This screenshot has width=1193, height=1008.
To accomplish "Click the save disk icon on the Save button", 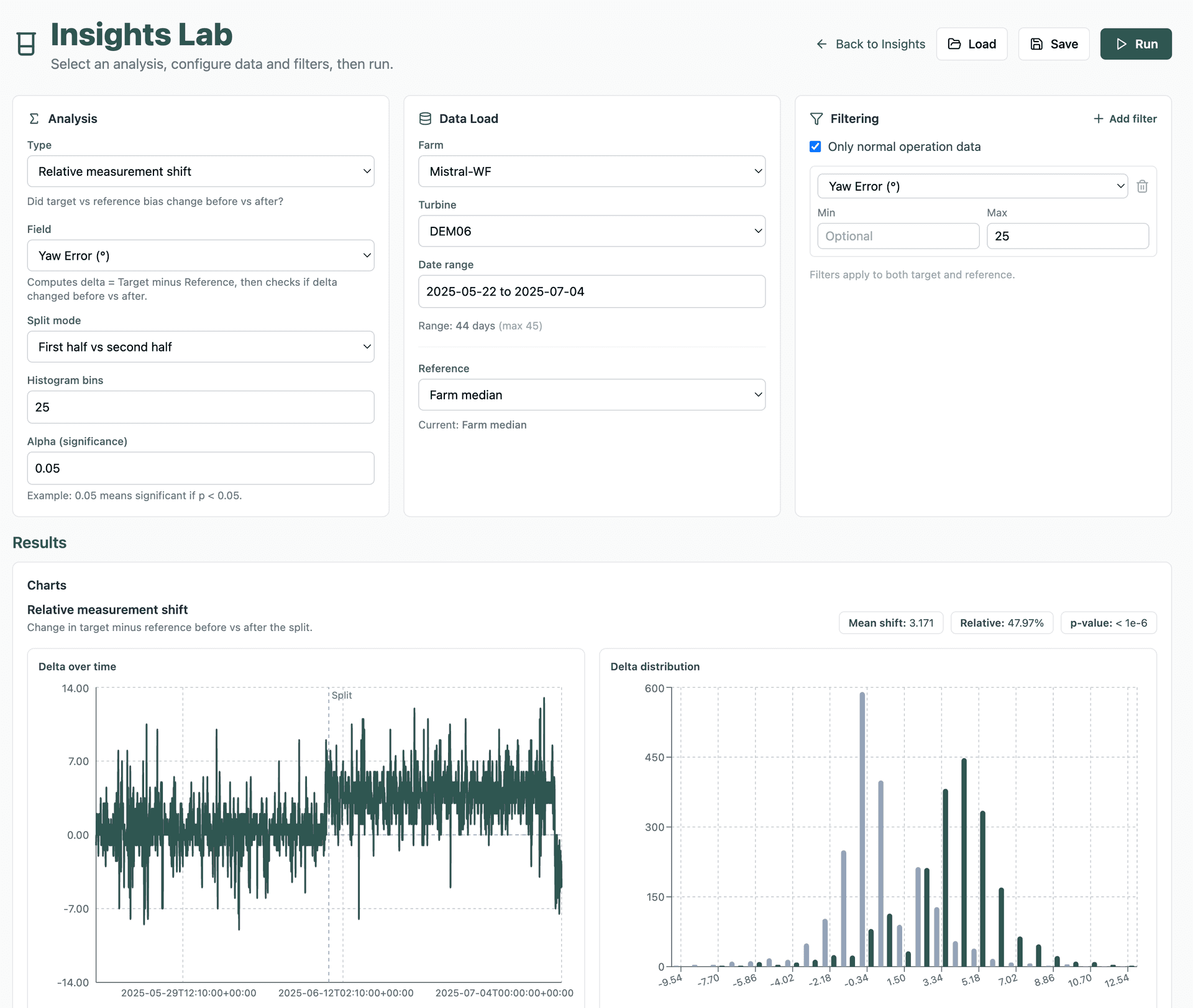I will [1036, 43].
